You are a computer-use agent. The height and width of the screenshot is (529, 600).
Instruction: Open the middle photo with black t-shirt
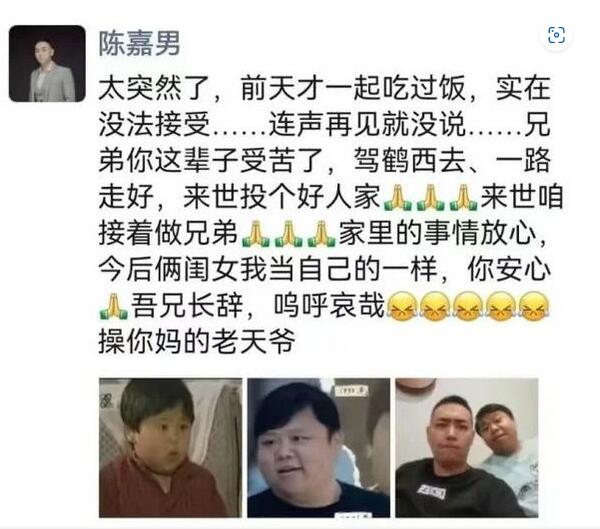[318, 447]
